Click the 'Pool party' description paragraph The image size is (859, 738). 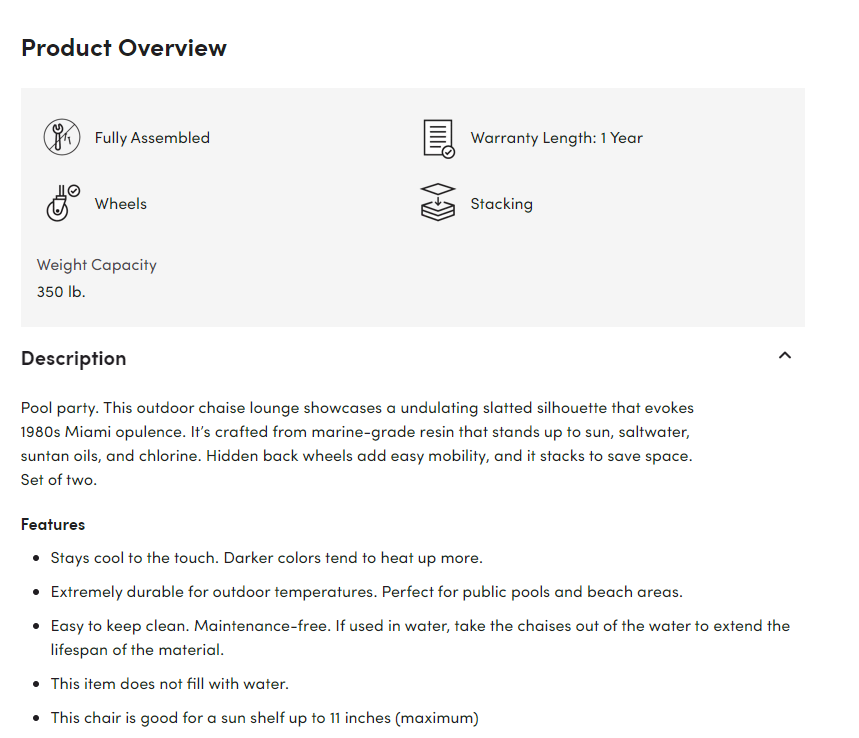pyautogui.click(x=357, y=444)
